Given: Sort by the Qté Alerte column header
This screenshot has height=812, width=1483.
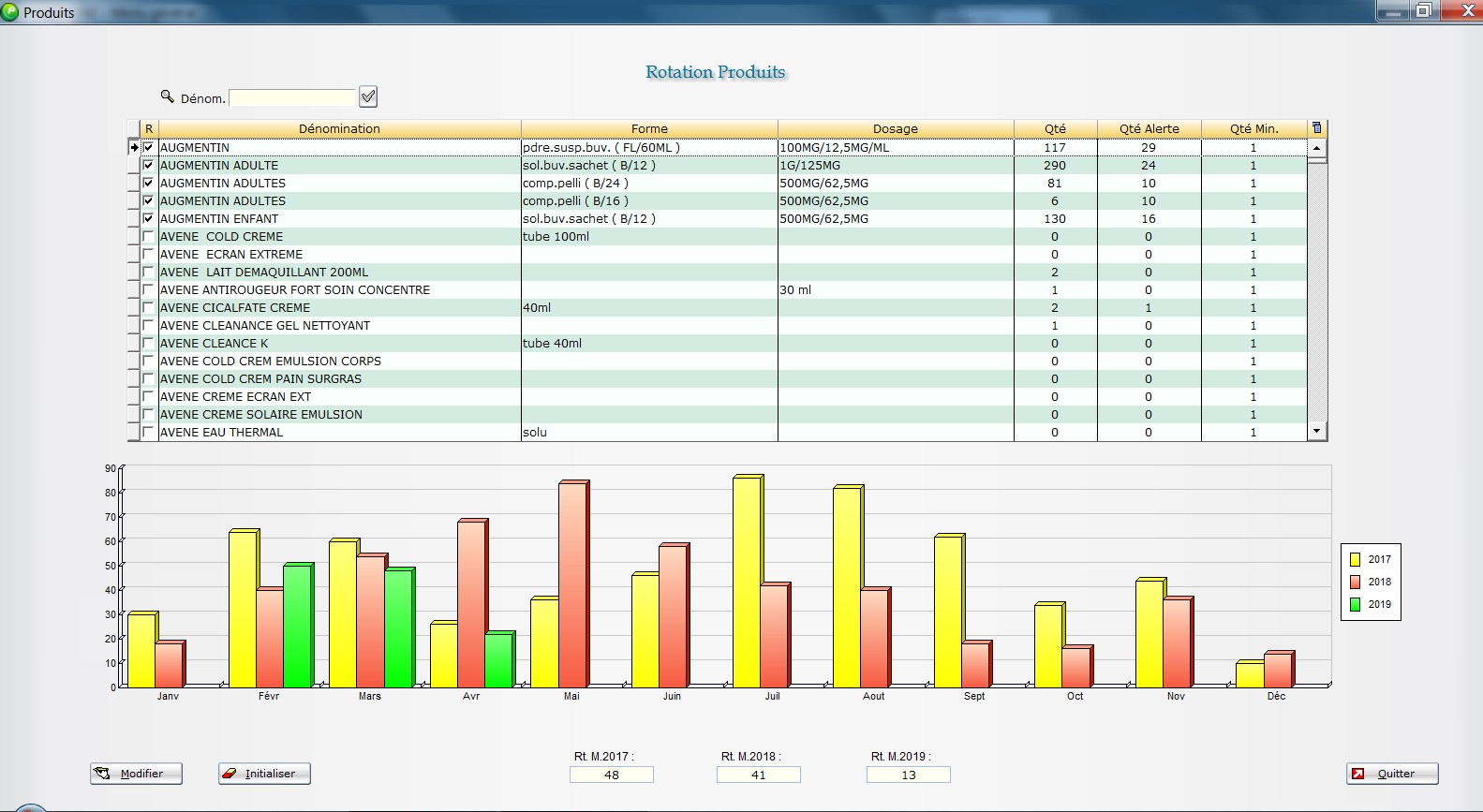Looking at the screenshot, I should point(1149,128).
